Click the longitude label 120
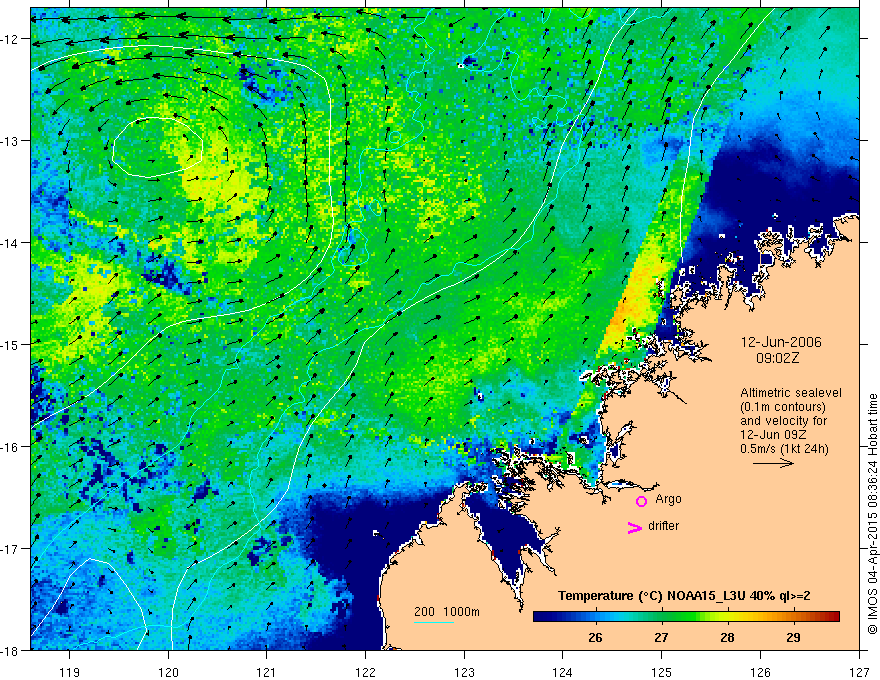This screenshot has height=680, width=880. point(168,673)
